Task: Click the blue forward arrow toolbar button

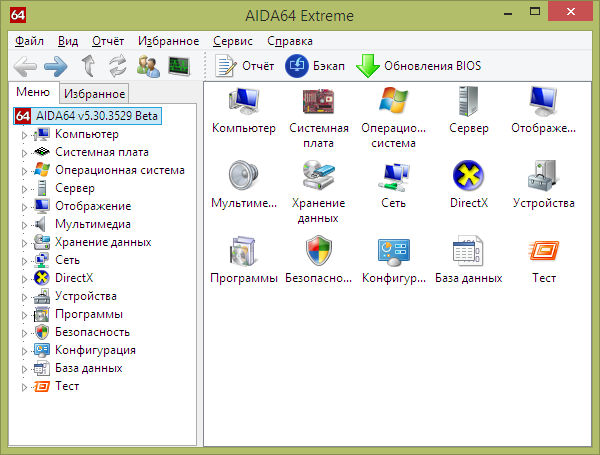Action: pos(55,67)
